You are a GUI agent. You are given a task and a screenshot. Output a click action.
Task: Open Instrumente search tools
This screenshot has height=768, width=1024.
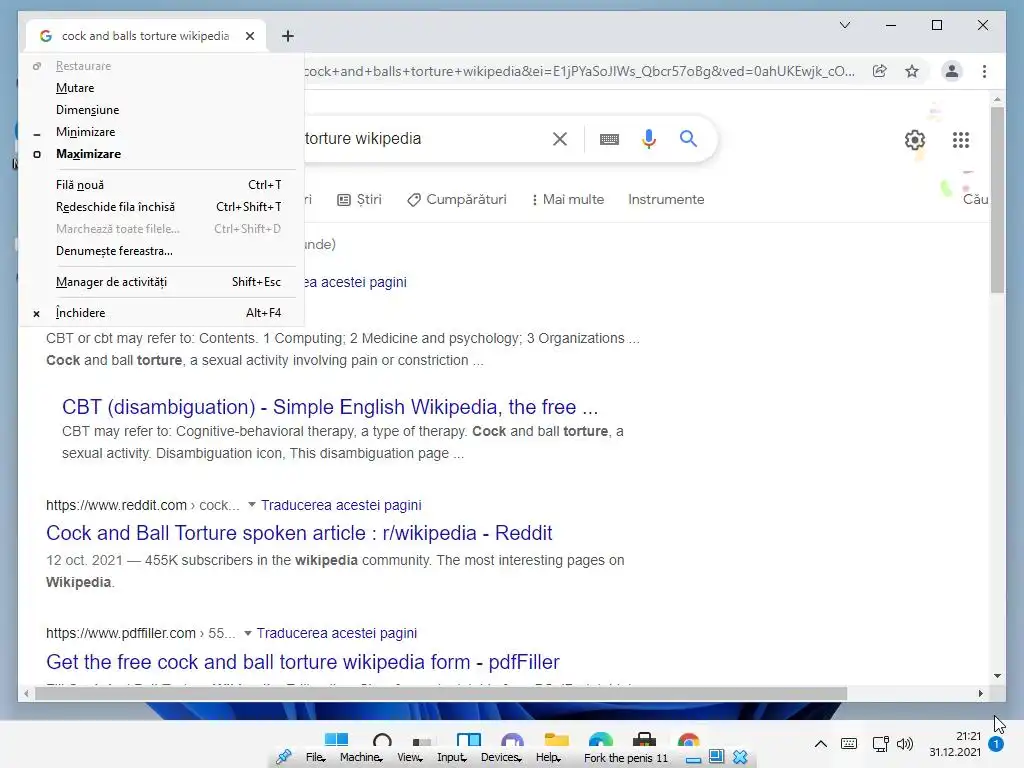[666, 200]
